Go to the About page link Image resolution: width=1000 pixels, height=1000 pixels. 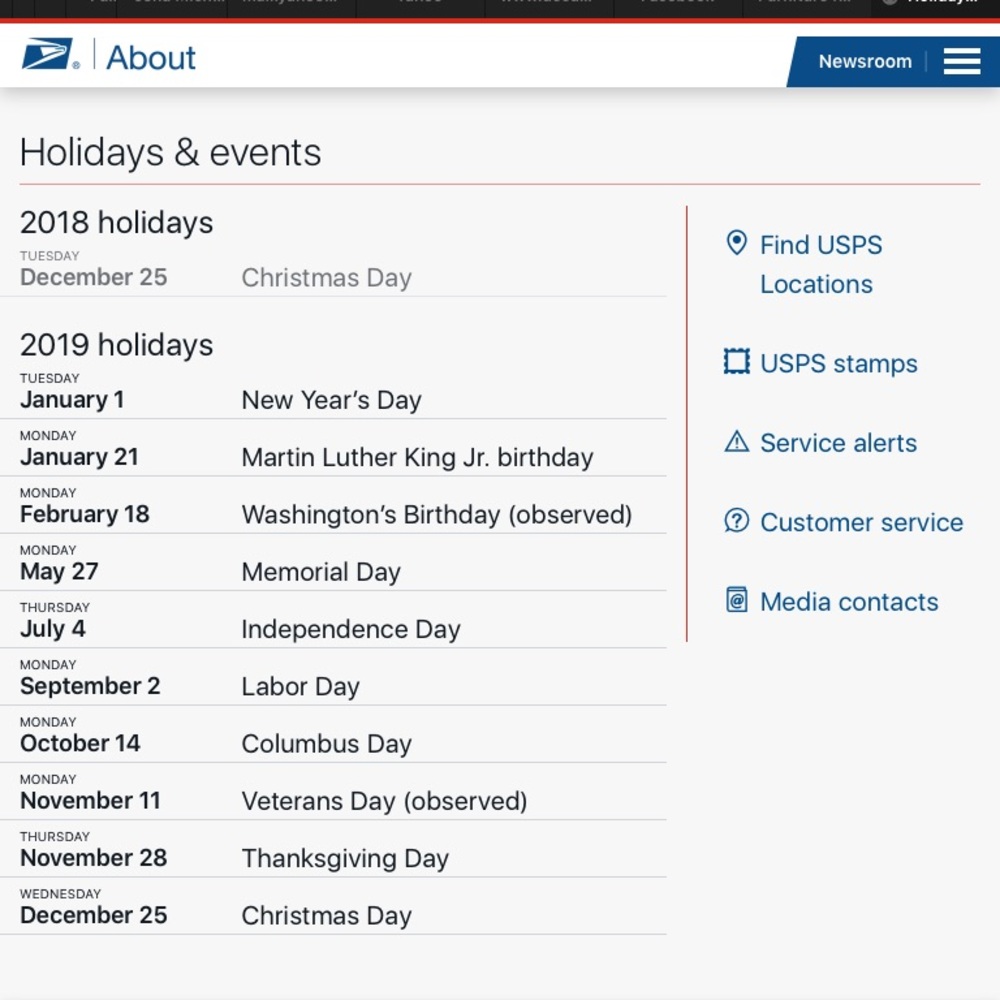[x=151, y=58]
